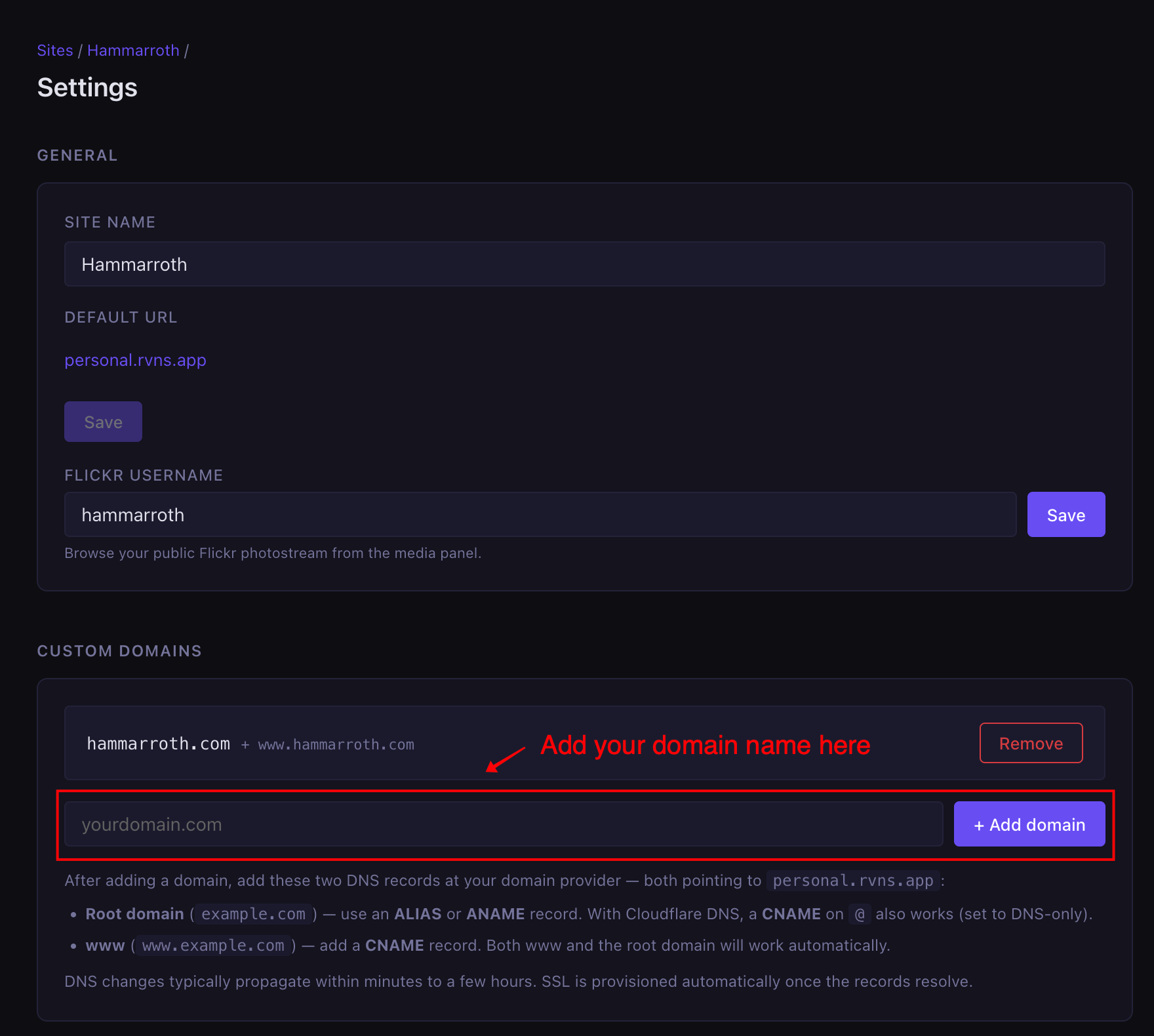1154x1036 pixels.
Task: Click the www.example.com code snippet
Action: pos(213,946)
